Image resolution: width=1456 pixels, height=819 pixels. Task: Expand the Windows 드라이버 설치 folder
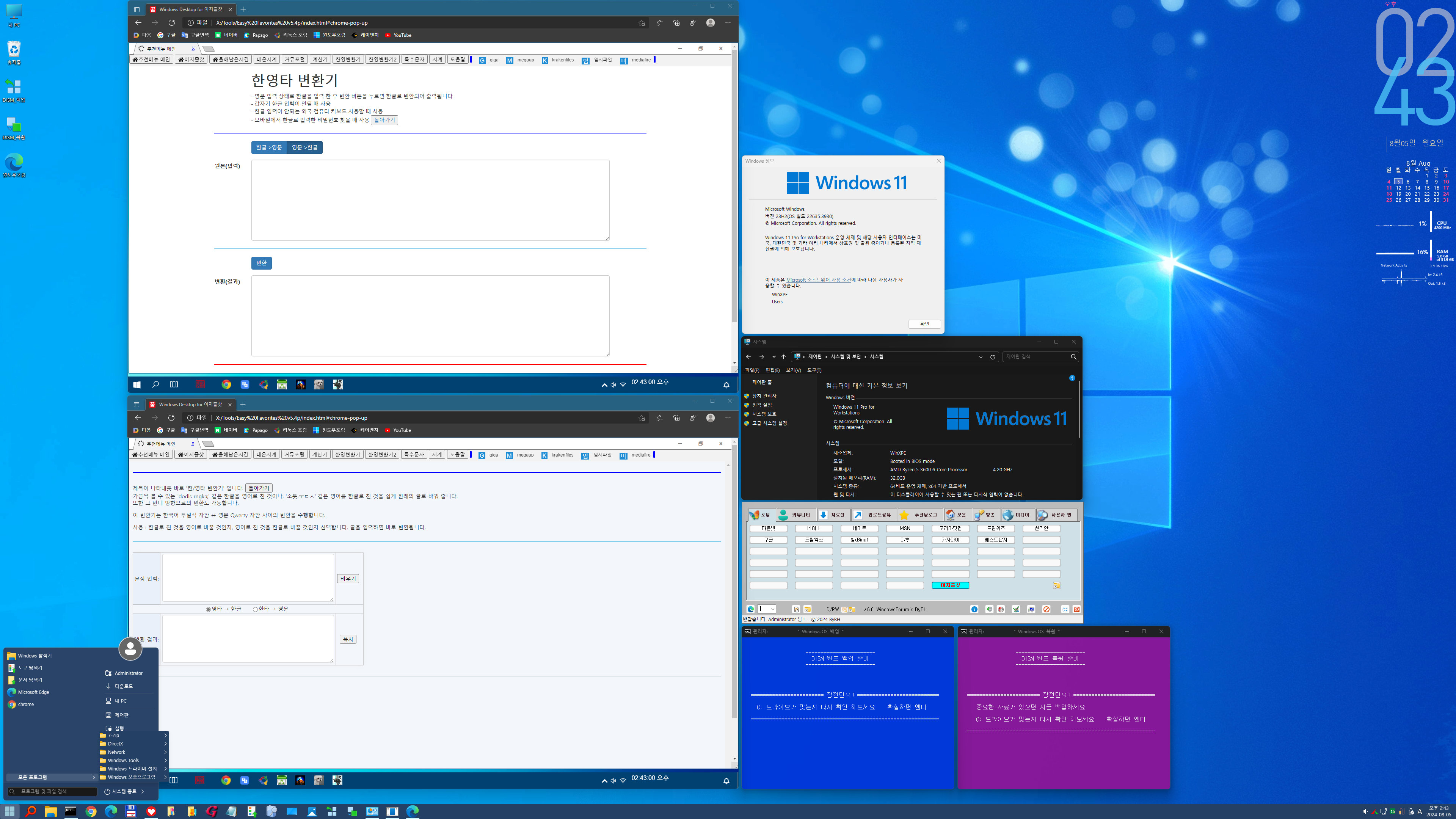tap(133, 769)
